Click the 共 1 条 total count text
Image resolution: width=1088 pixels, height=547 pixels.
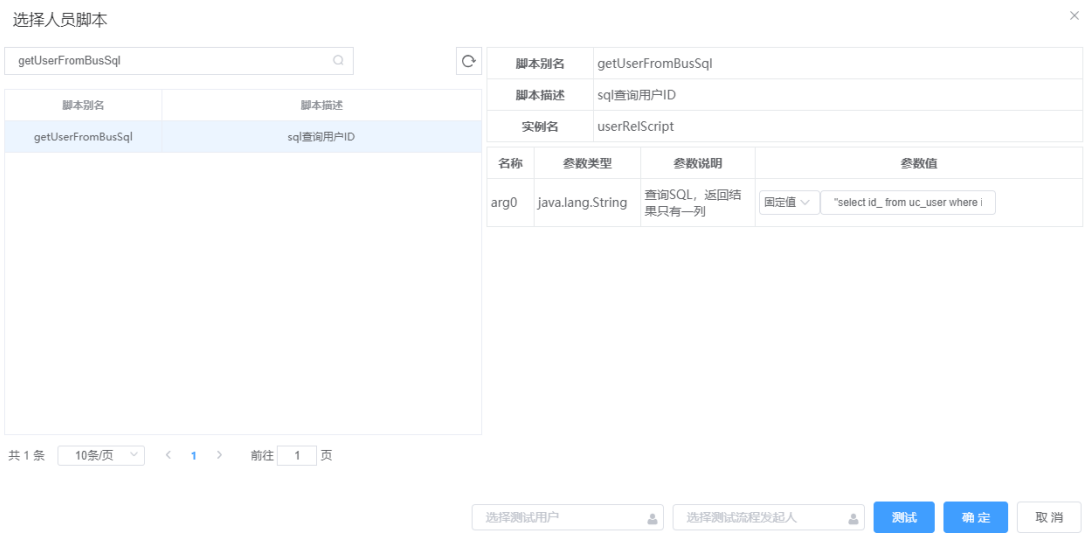click(26, 455)
